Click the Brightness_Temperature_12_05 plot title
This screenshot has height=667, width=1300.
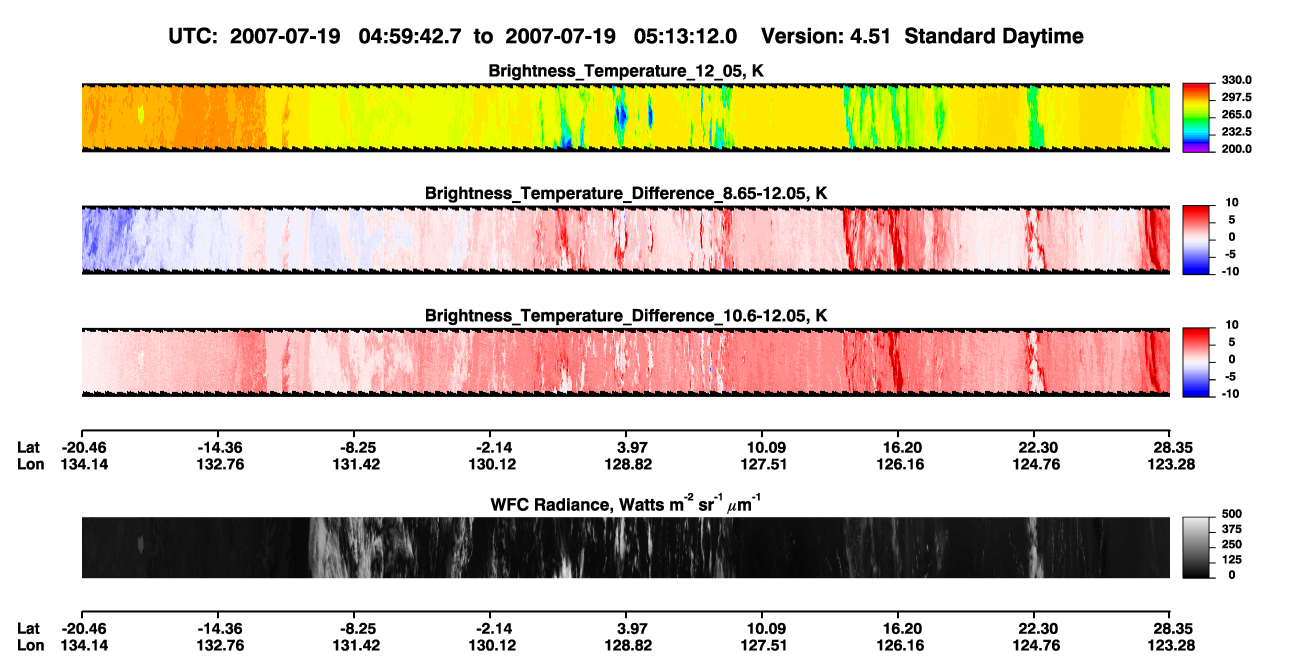coord(626,71)
